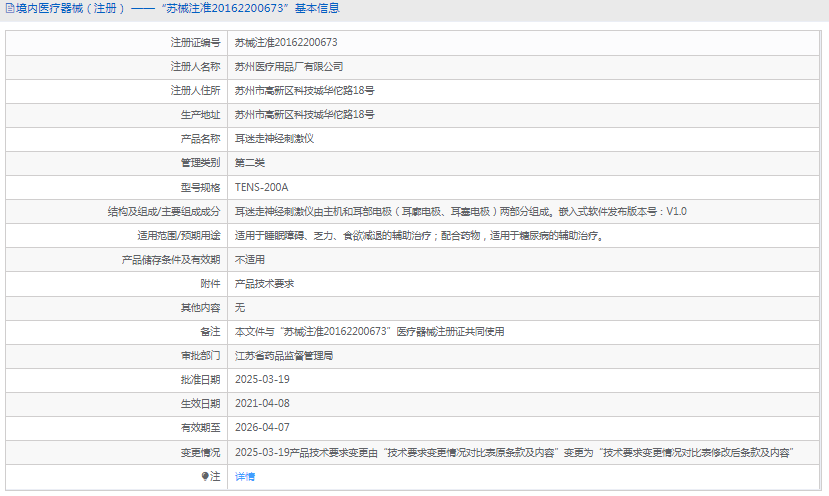Image resolution: width=829 pixels, height=496 pixels.
Task: Click the 结构及组成/主要组成成分 label
Action: [x=164, y=212]
